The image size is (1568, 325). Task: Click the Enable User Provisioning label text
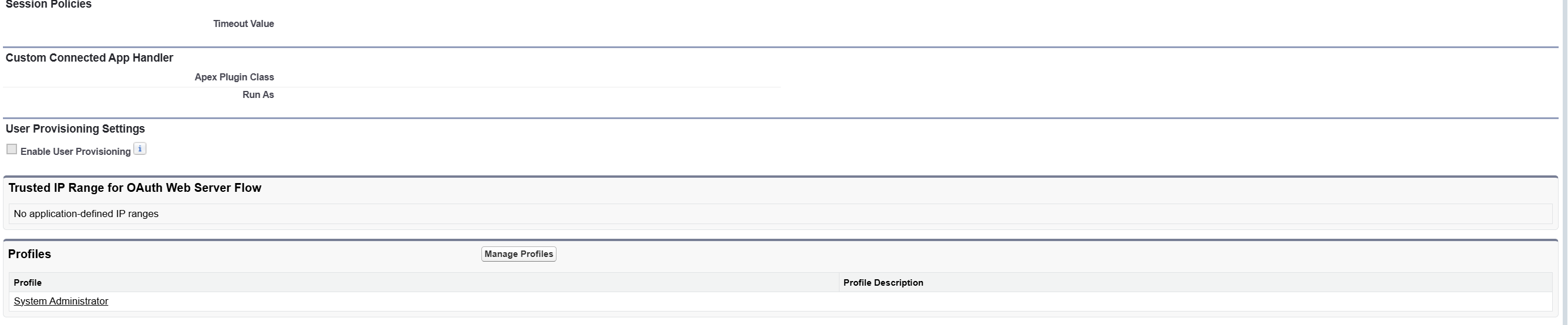76,151
